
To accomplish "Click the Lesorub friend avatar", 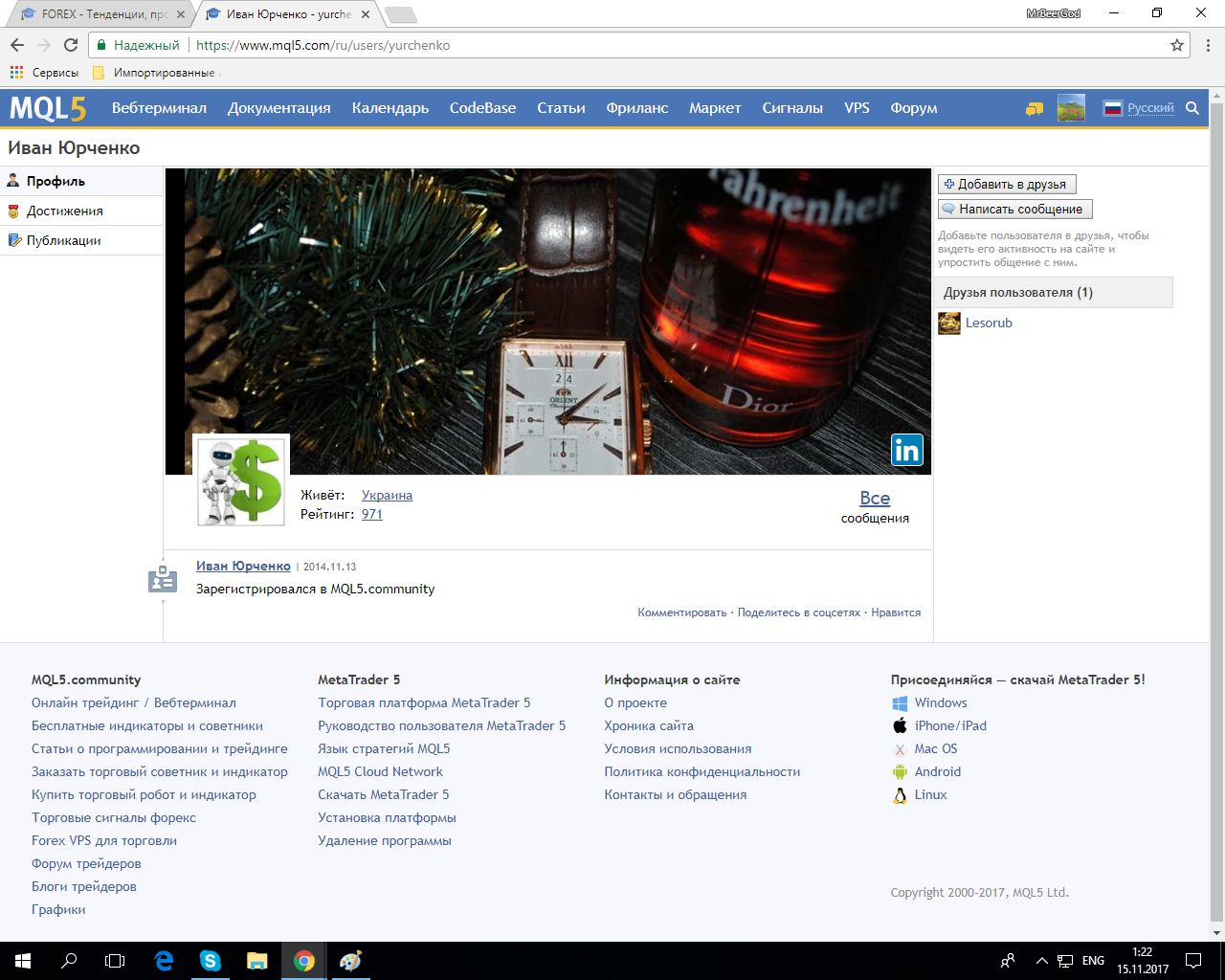I will pyautogui.click(x=948, y=323).
